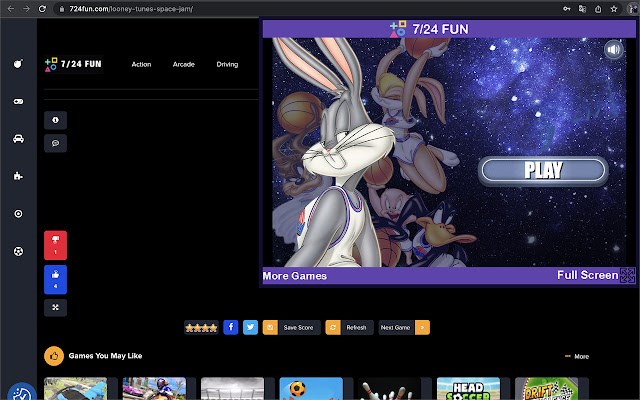Screen dimensions: 640x400
Task: Go to the Next Game
Action: click(x=396, y=327)
